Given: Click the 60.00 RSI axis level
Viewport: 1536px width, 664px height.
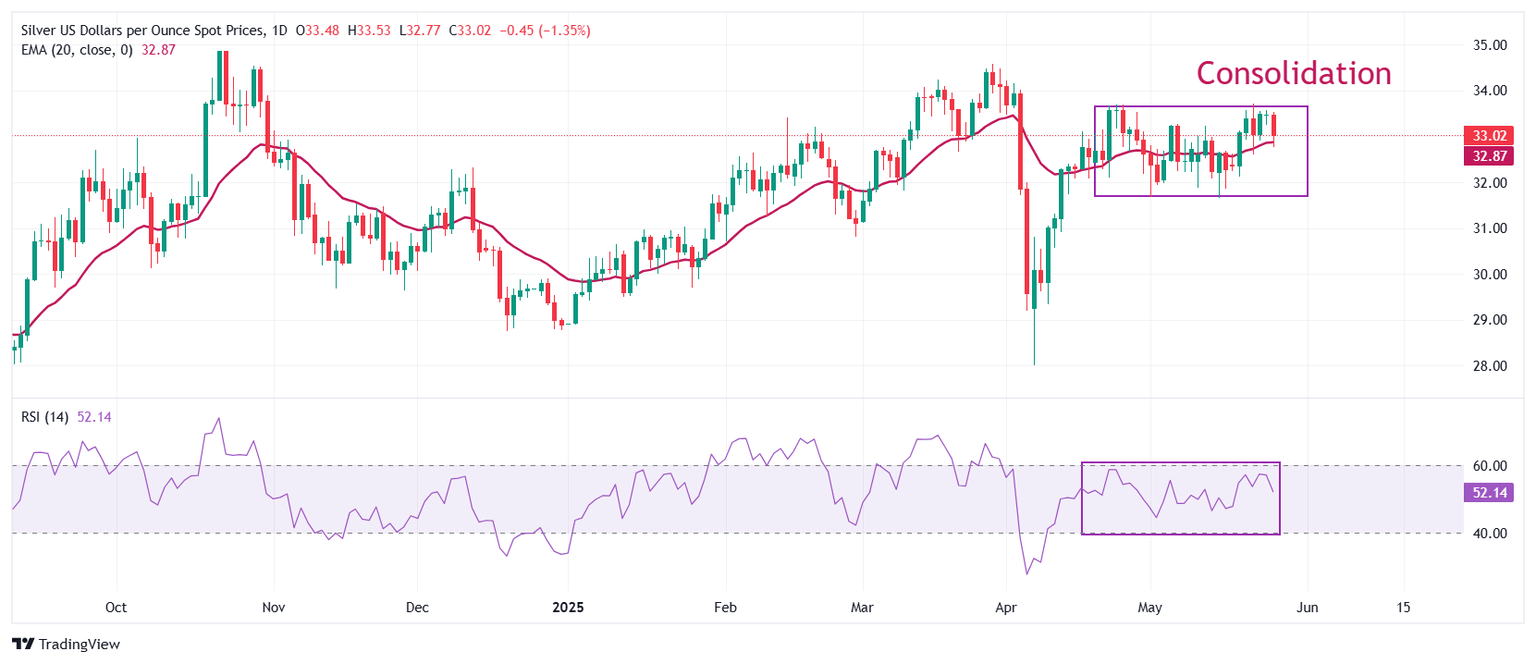Looking at the screenshot, I should (1488, 466).
